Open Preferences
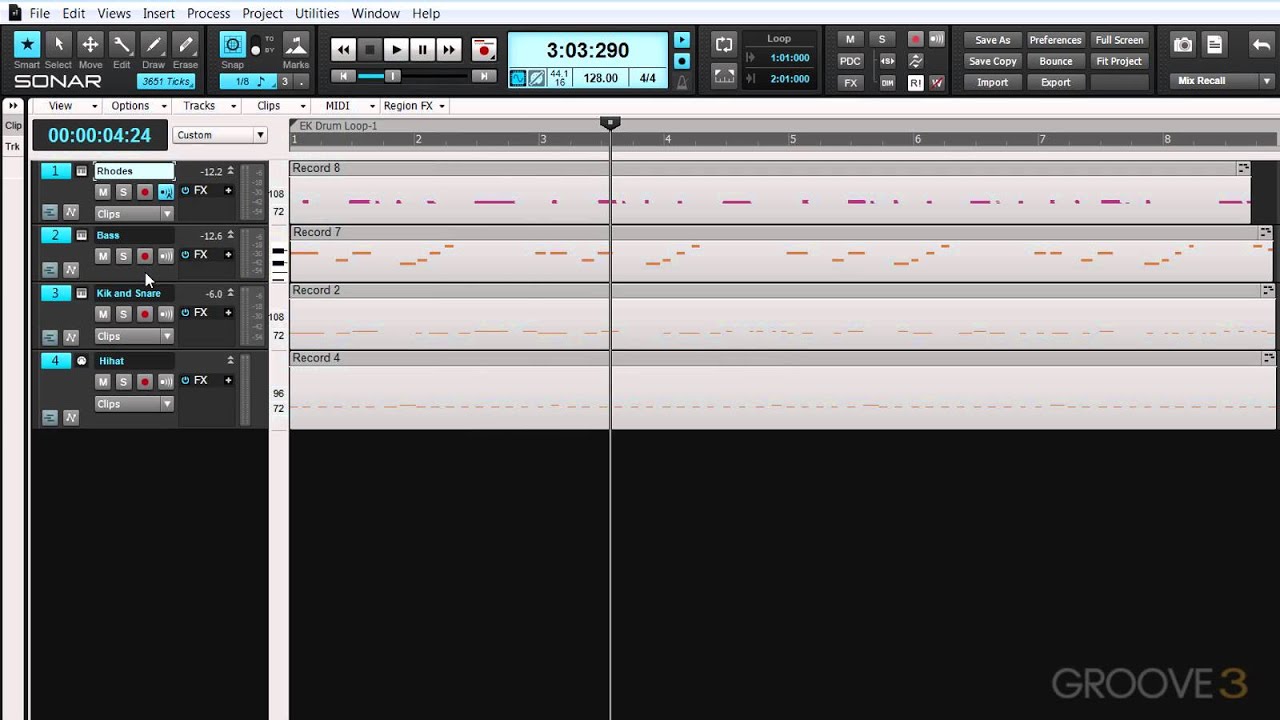This screenshot has width=1280, height=720. (1055, 40)
